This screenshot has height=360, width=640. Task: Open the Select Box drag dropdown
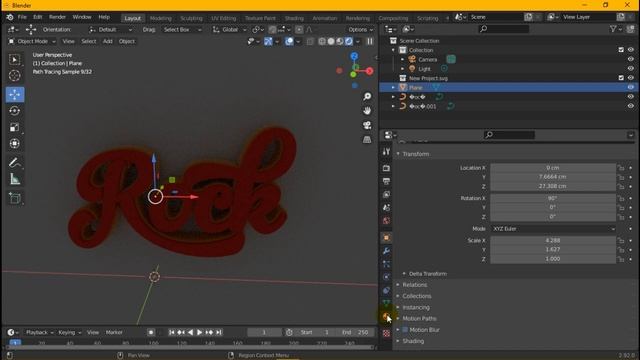pos(182,29)
